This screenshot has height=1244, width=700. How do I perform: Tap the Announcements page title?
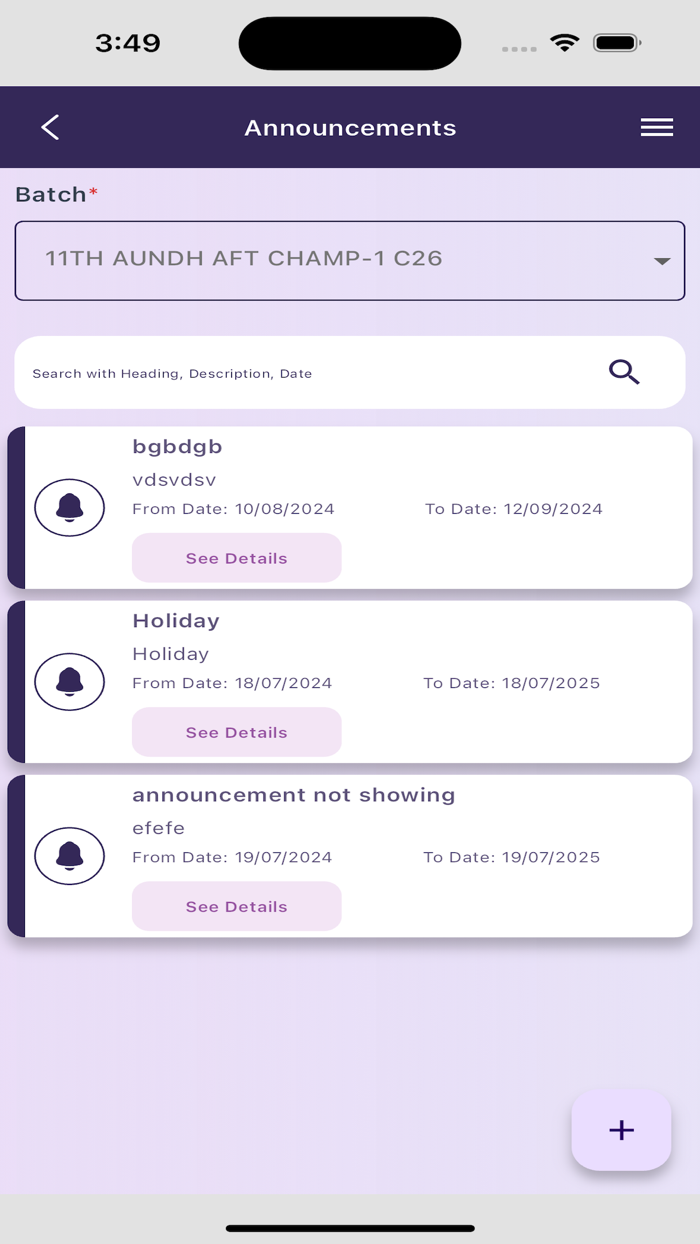[350, 128]
